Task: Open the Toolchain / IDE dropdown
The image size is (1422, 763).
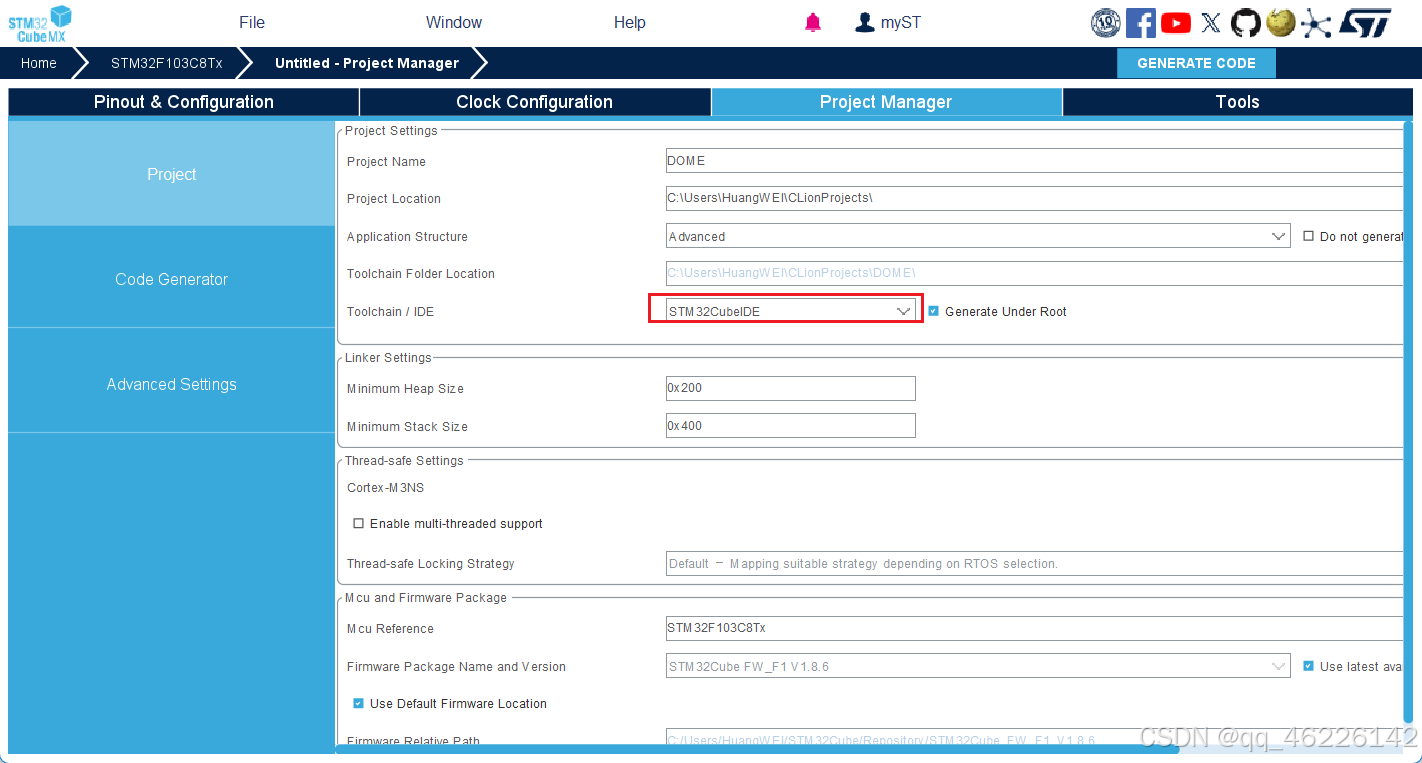Action: coord(791,311)
